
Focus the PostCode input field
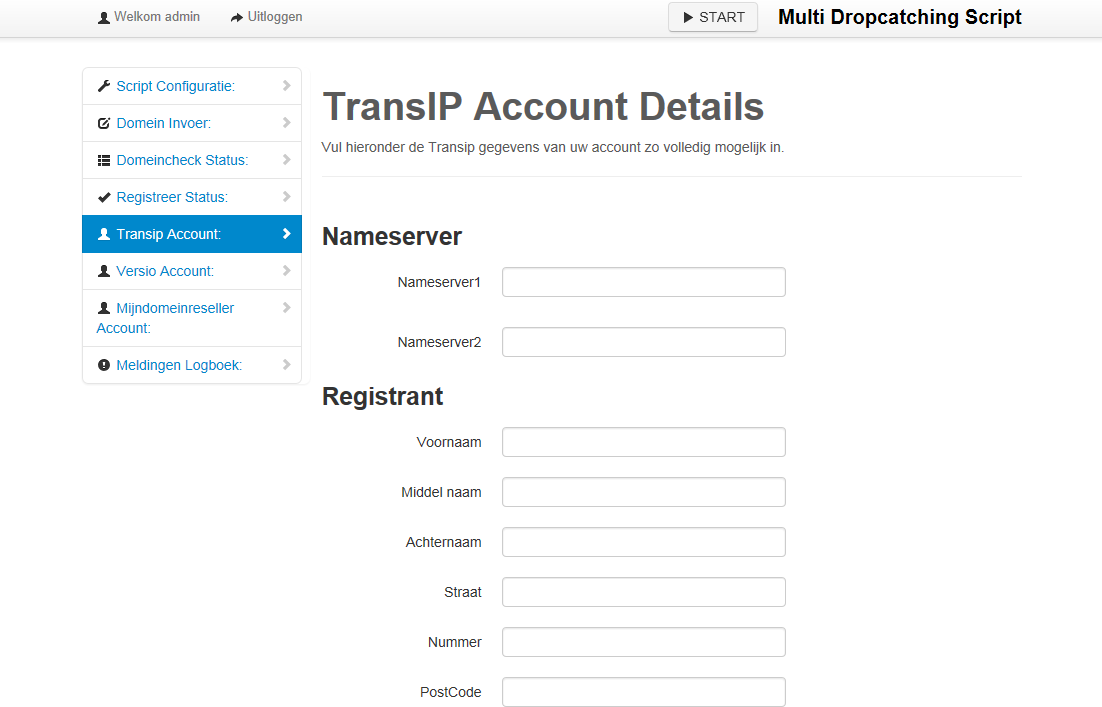click(643, 692)
